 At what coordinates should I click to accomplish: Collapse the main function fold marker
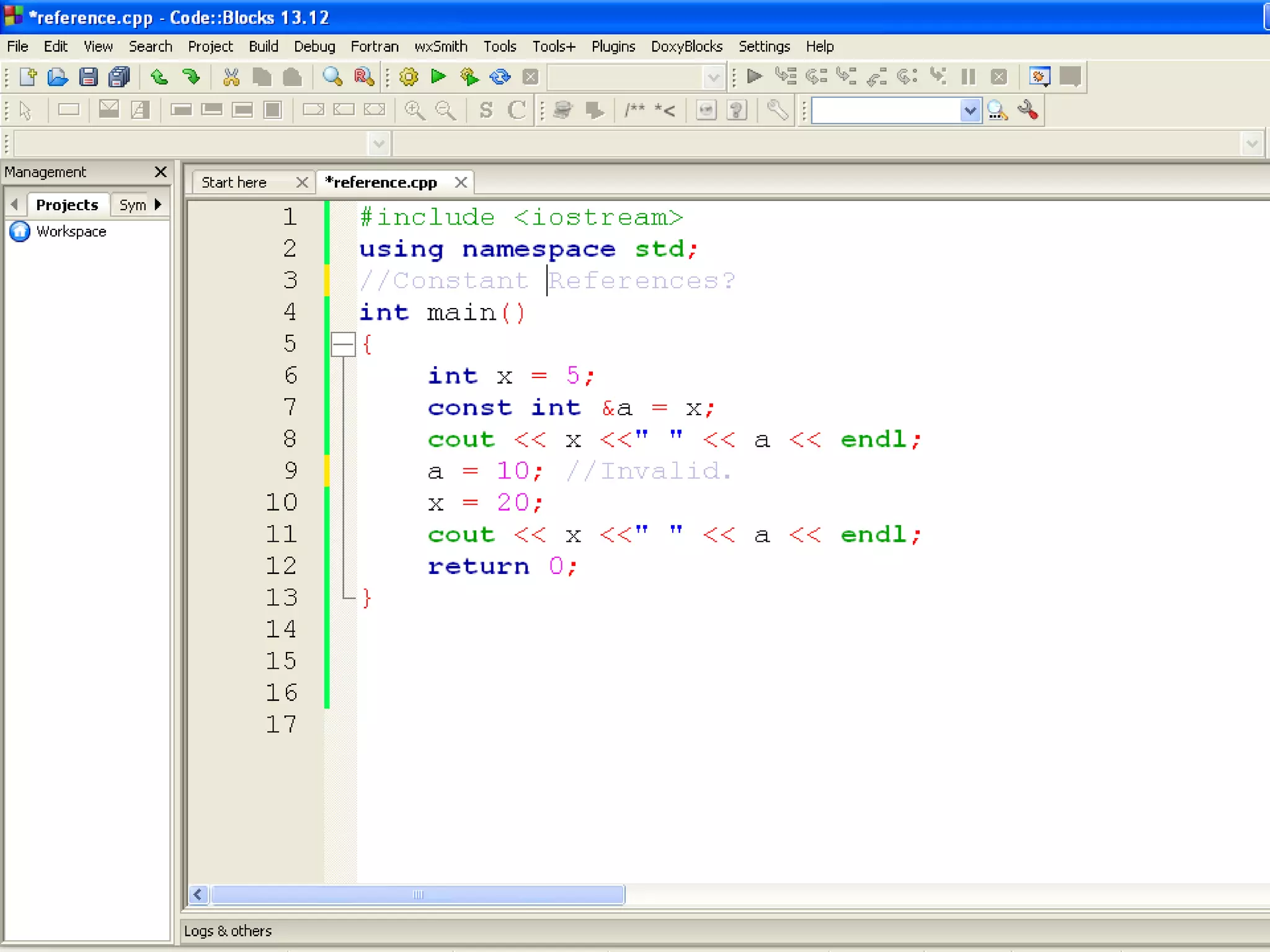coord(343,344)
